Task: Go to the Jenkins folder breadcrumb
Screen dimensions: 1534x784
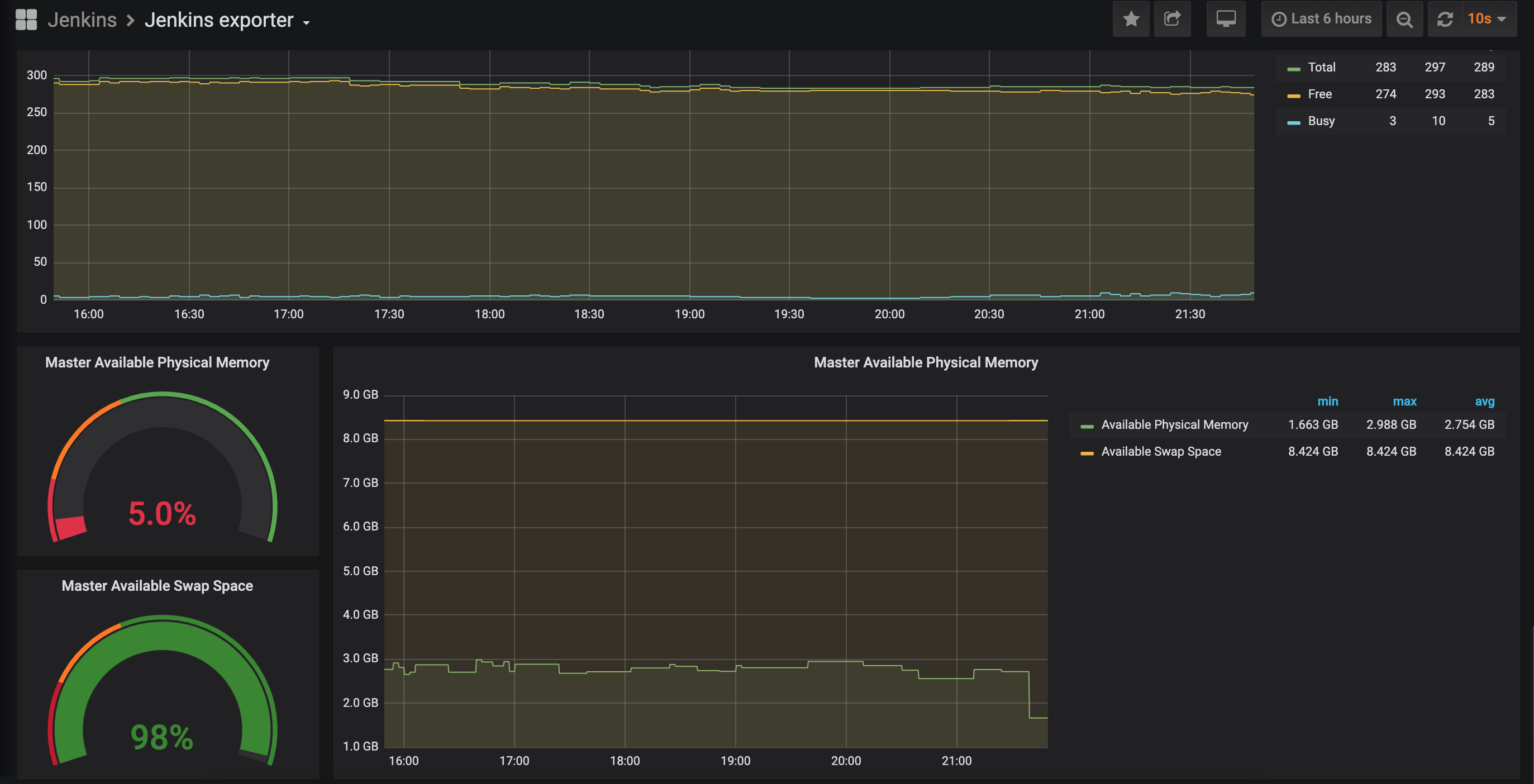Action: pyautogui.click(x=82, y=20)
